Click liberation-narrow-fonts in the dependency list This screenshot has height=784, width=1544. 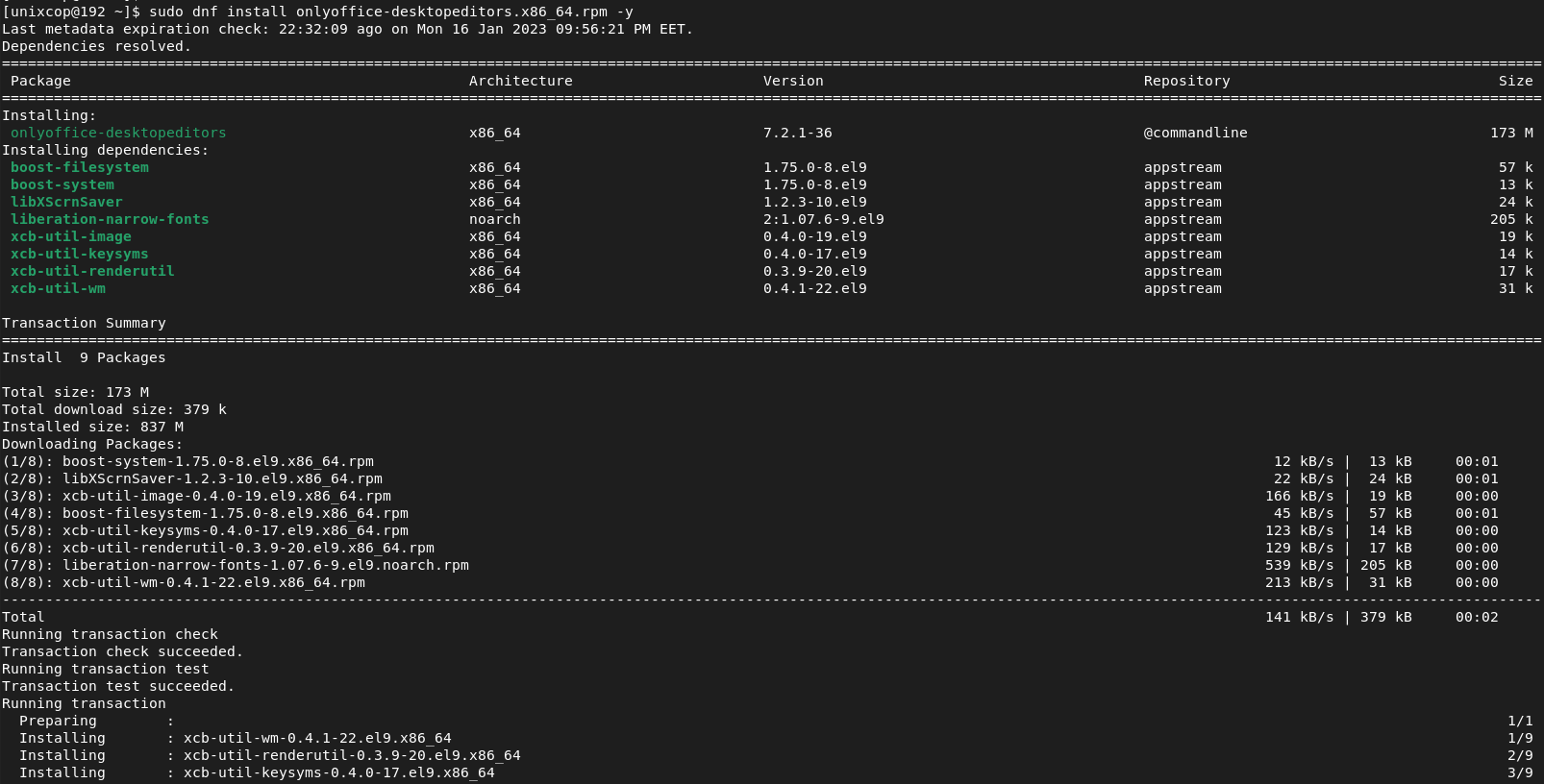tap(110, 219)
